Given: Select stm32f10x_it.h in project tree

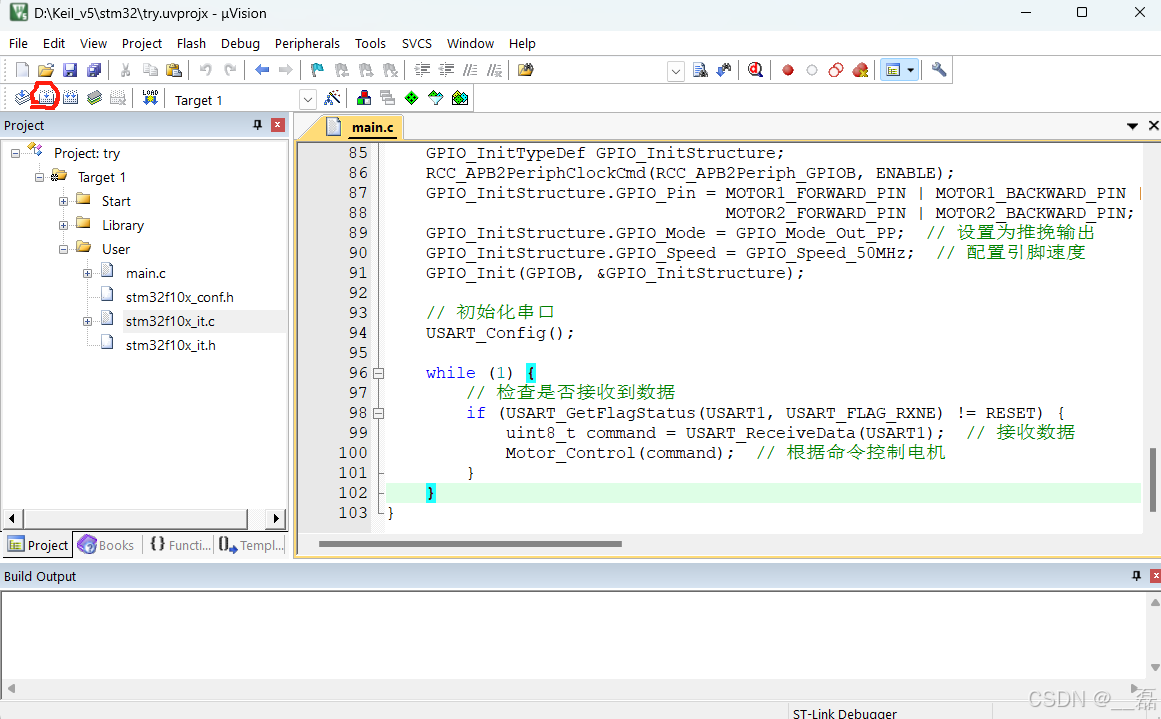Looking at the screenshot, I should point(170,345).
